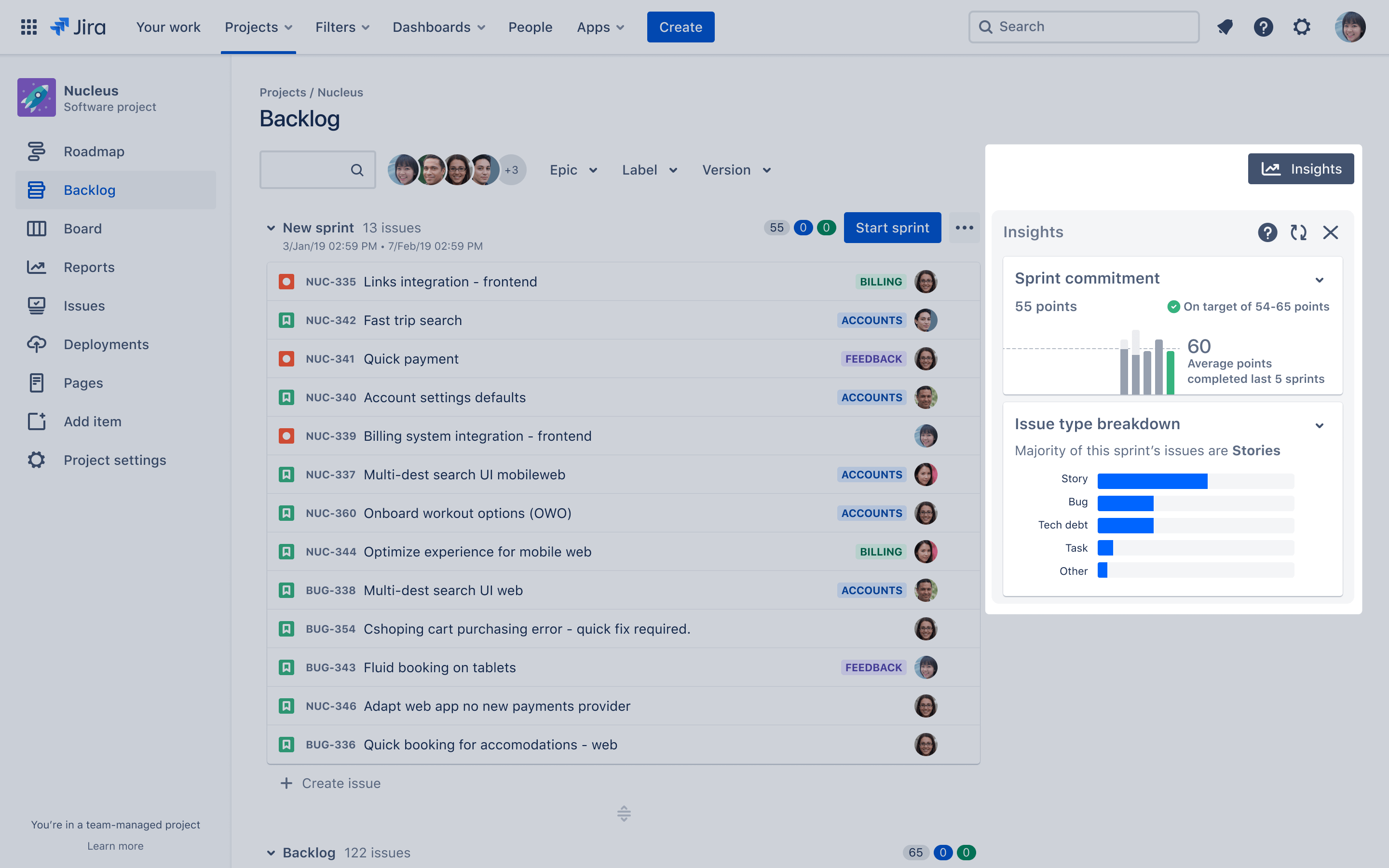The height and width of the screenshot is (868, 1389).
Task: Click Start sprint button
Action: tap(891, 227)
